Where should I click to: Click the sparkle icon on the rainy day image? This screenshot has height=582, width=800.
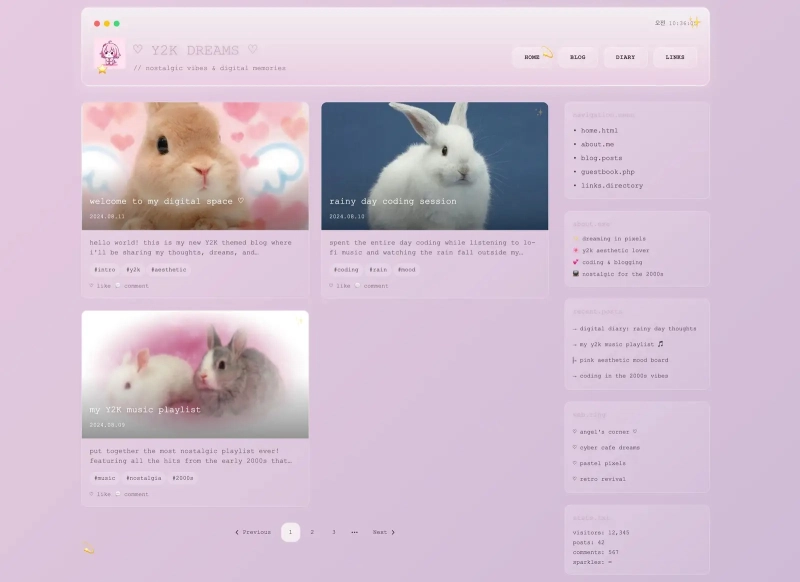pos(538,113)
